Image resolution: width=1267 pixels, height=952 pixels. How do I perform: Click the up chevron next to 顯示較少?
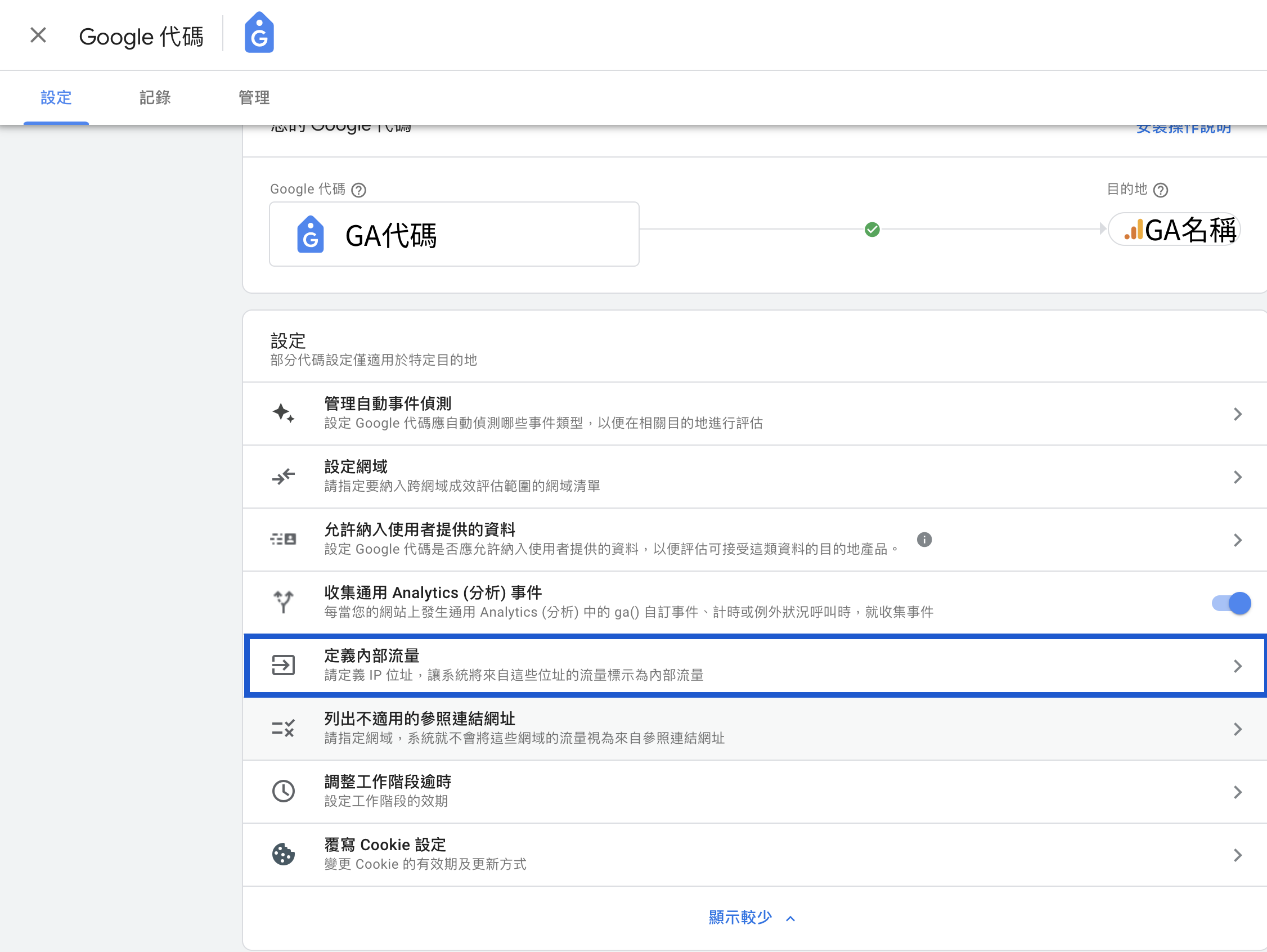pos(790,919)
